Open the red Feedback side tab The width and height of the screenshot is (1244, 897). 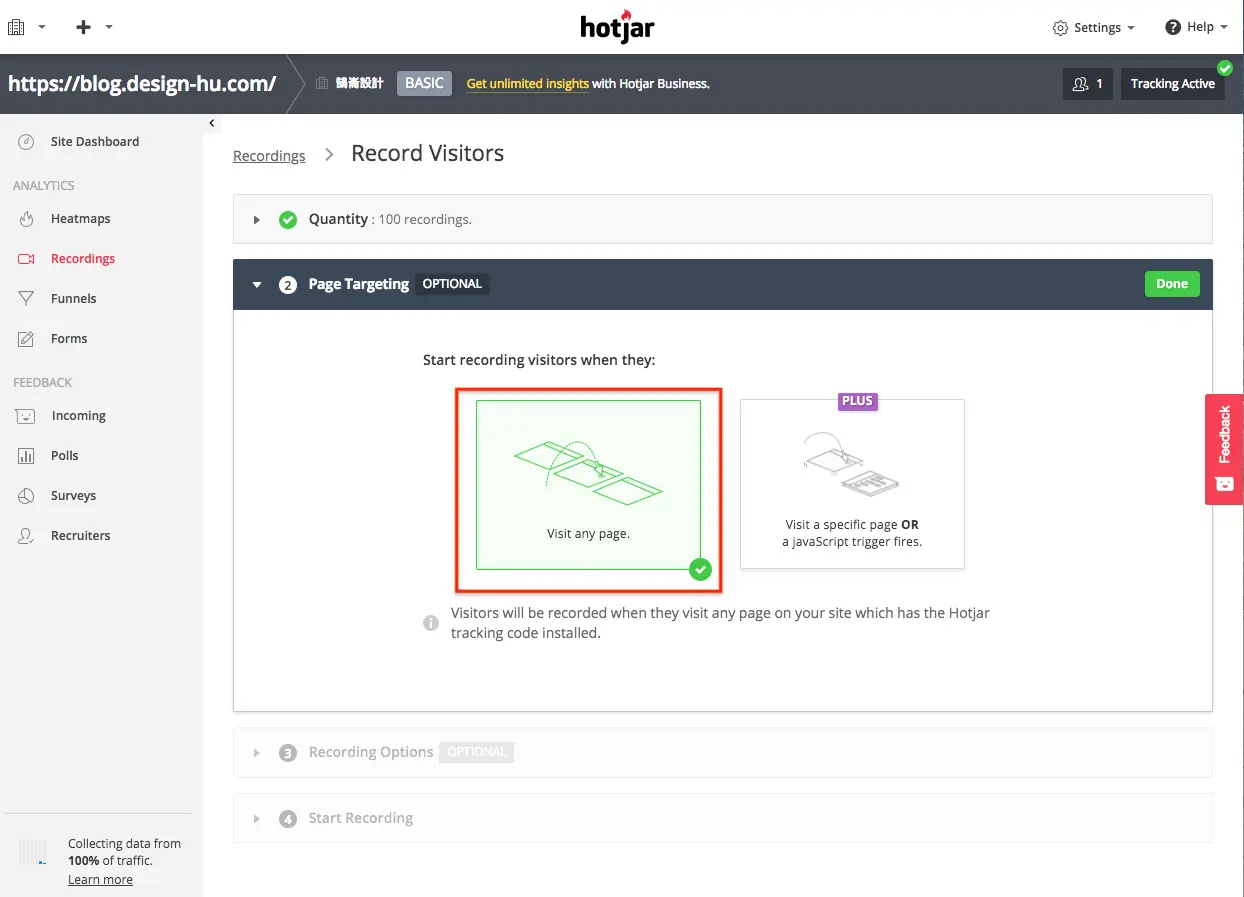(1224, 449)
